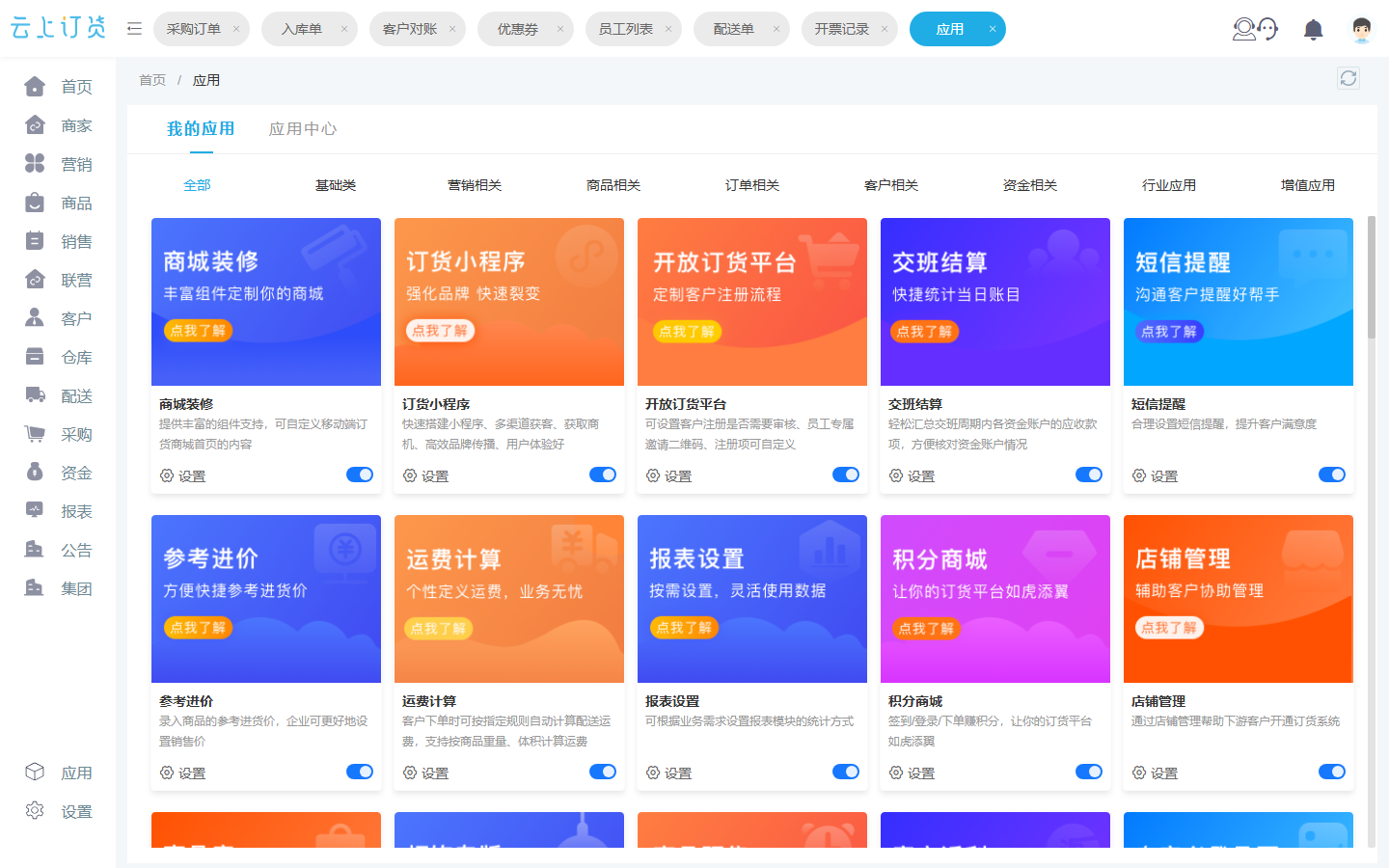Close the 入库单 tab

pos(344,29)
